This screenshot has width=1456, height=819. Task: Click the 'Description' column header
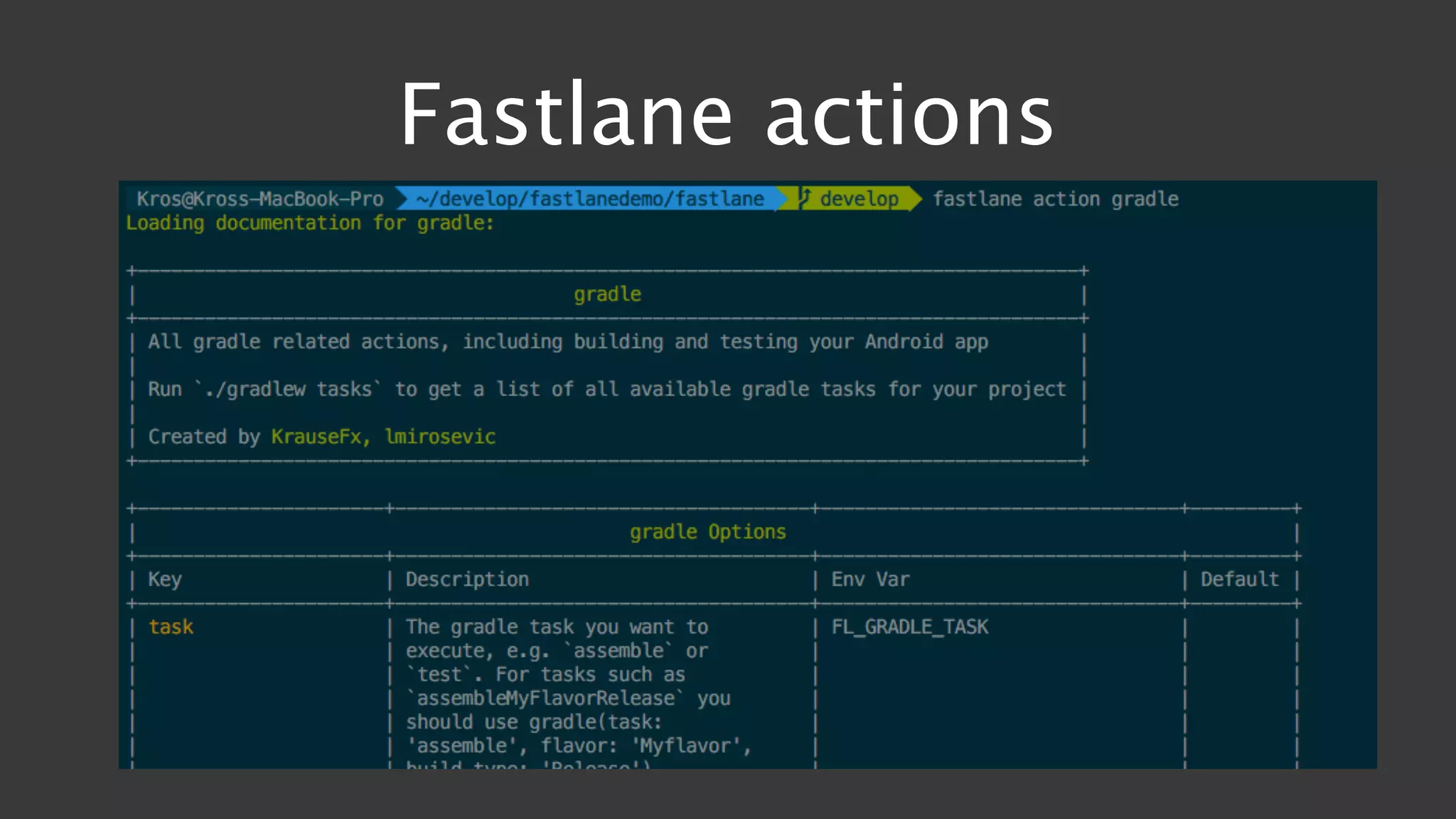[467, 579]
